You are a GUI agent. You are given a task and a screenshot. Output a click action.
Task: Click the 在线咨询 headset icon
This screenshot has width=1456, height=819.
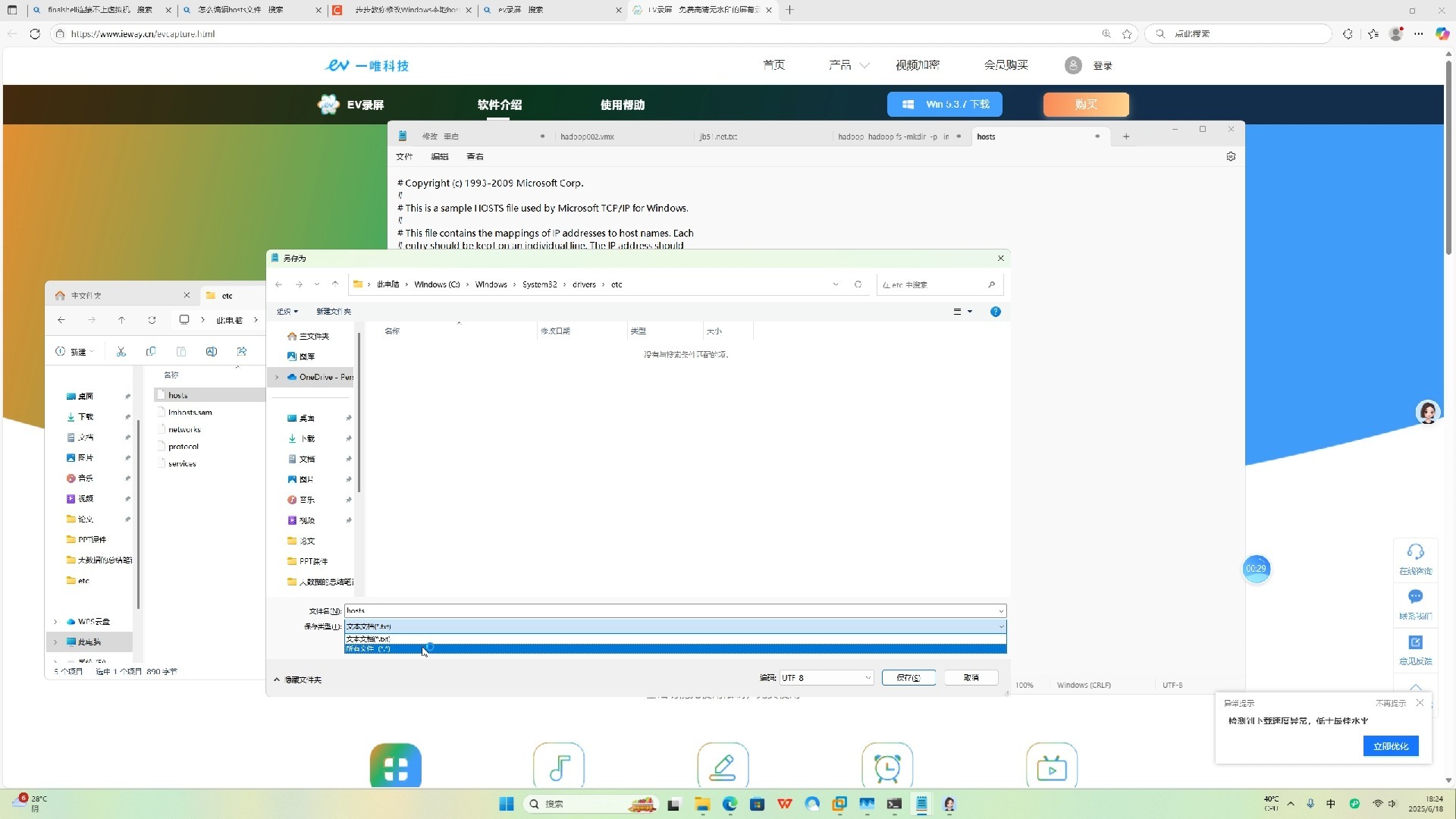(1415, 551)
